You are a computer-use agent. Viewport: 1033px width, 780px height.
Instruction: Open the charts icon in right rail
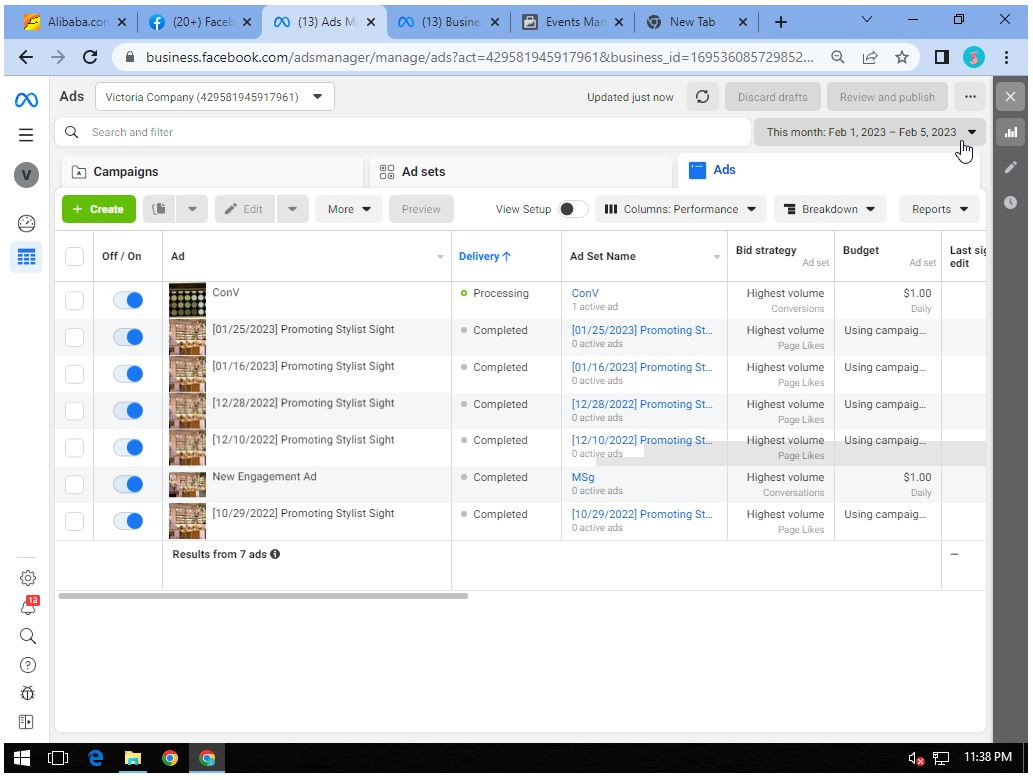1011,132
